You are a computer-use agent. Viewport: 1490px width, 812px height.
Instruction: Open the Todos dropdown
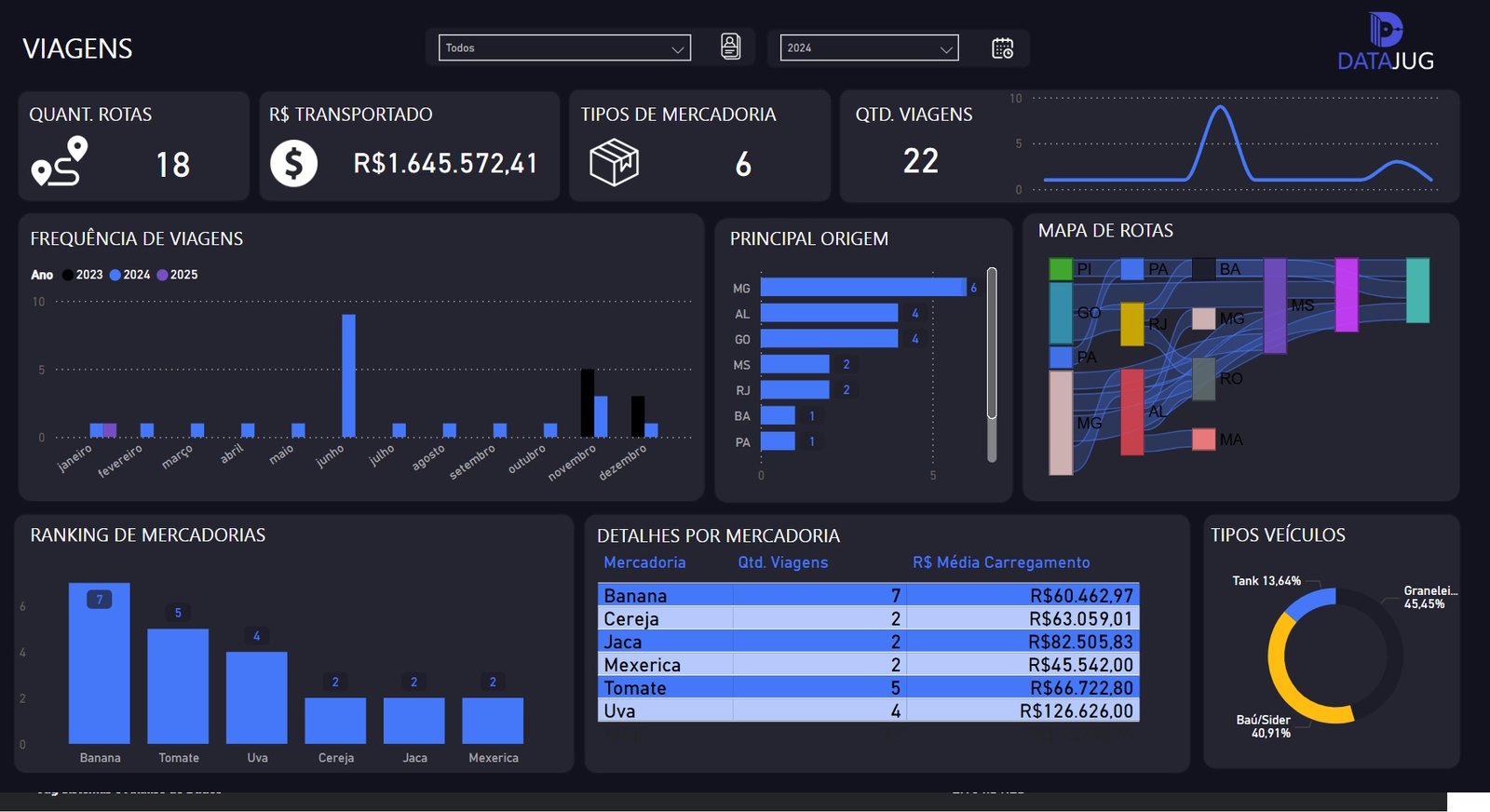pos(564,47)
